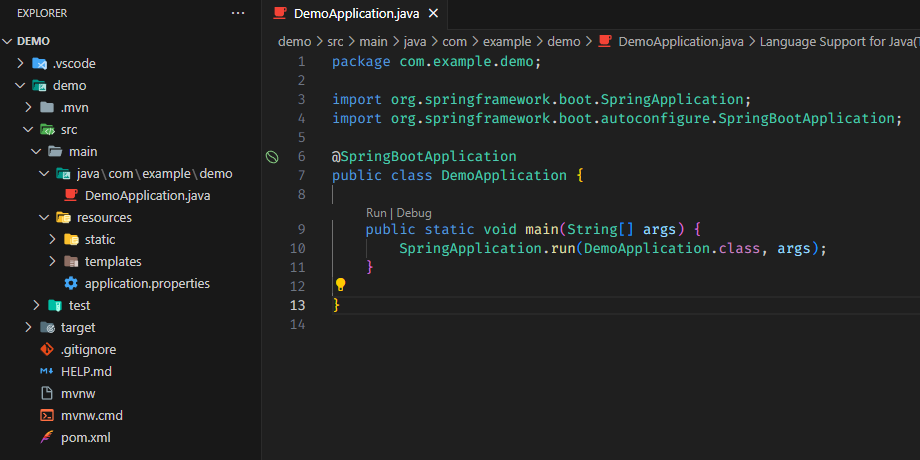Close the DemoApplication.java editor tab
Viewport: 920px width, 460px height.
432,13
